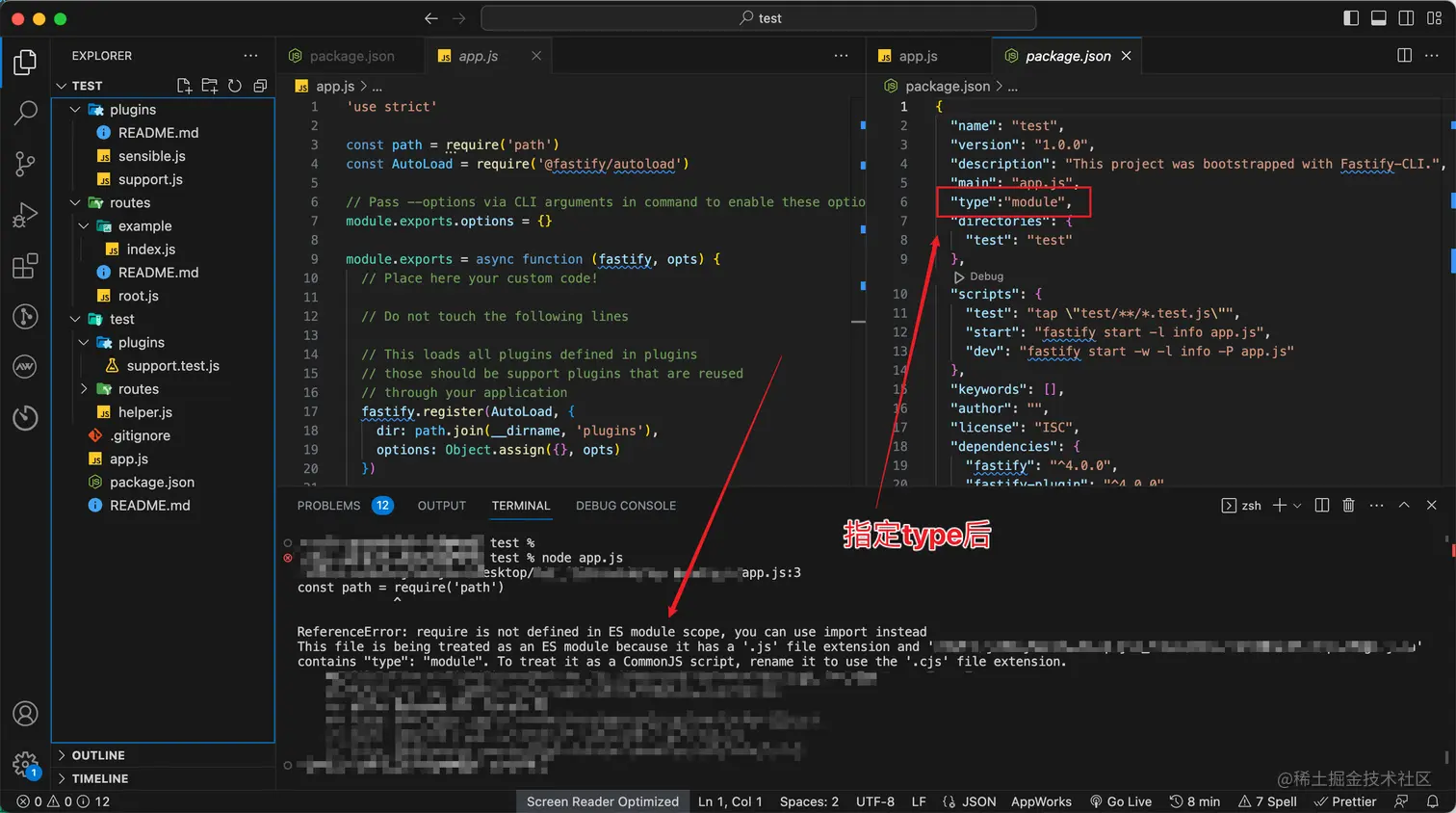Open Explorer more actions ellipsis
The width and height of the screenshot is (1456, 813).
tap(250, 56)
